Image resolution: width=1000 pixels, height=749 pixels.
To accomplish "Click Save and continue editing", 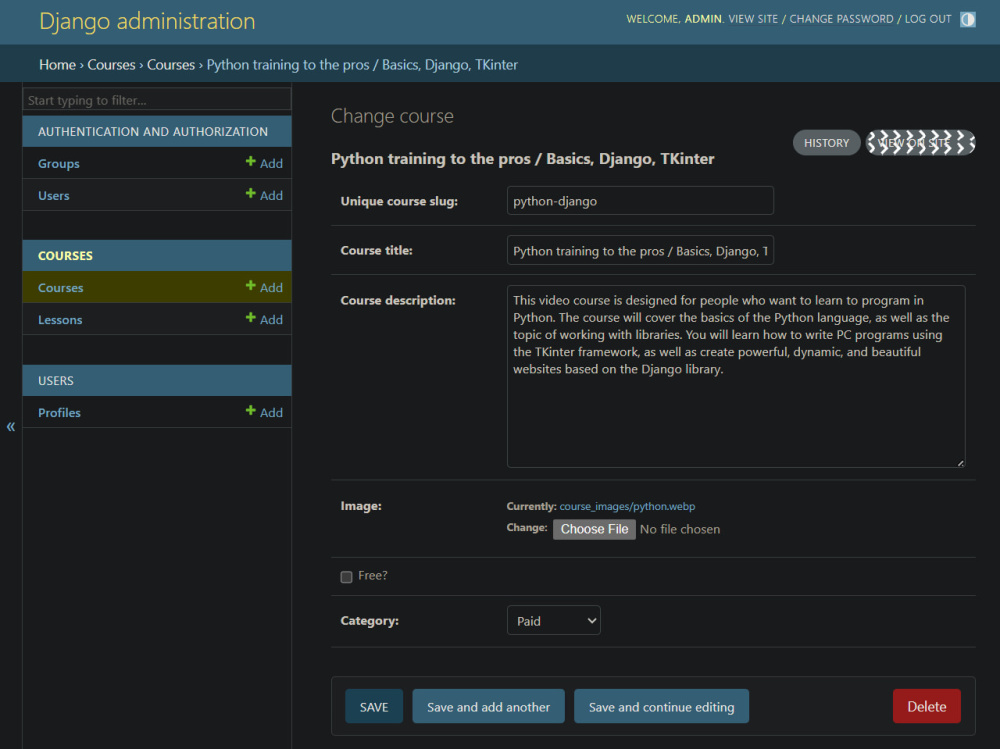I will point(661,706).
